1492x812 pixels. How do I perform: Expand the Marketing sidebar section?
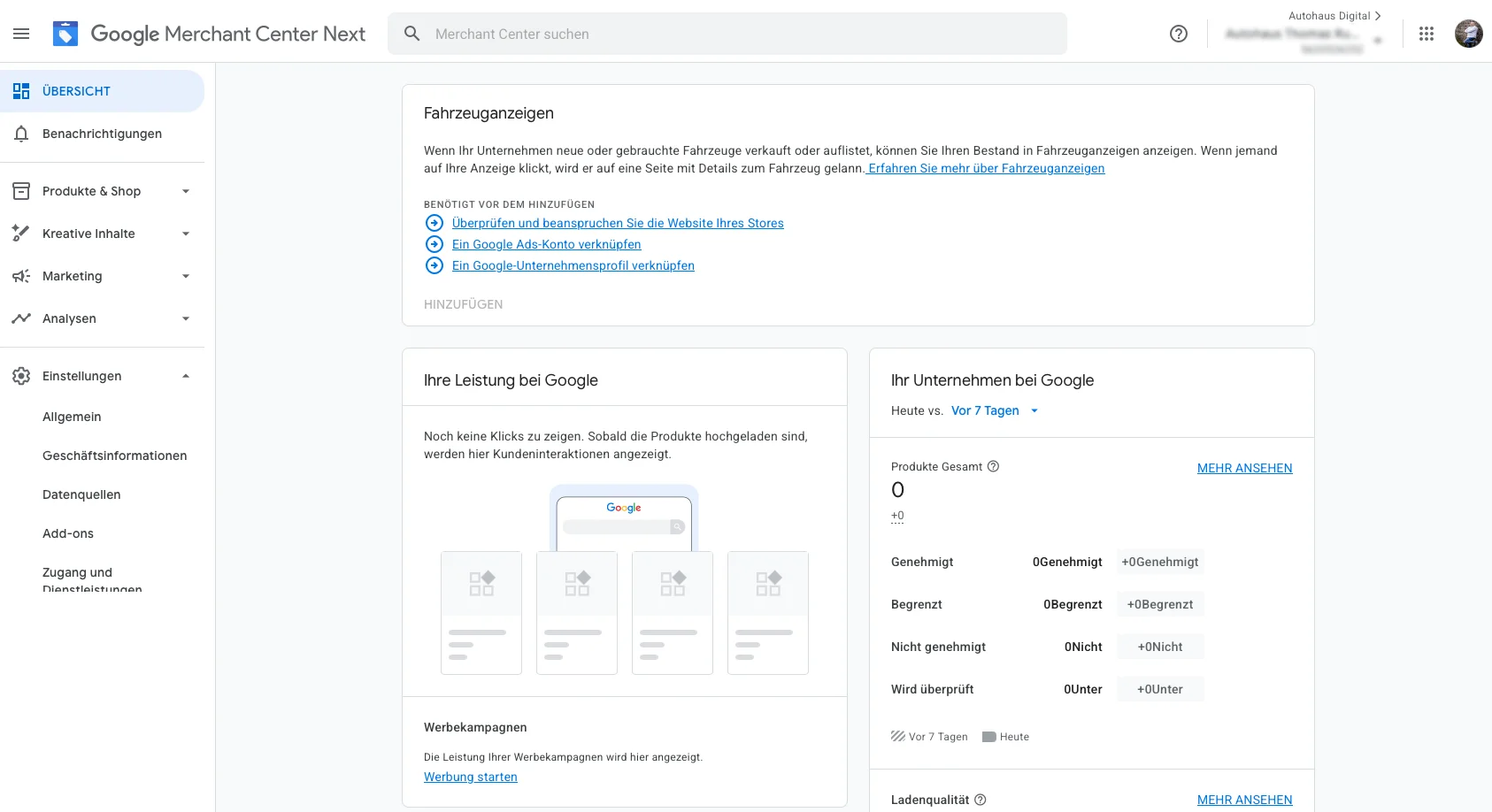(x=102, y=276)
